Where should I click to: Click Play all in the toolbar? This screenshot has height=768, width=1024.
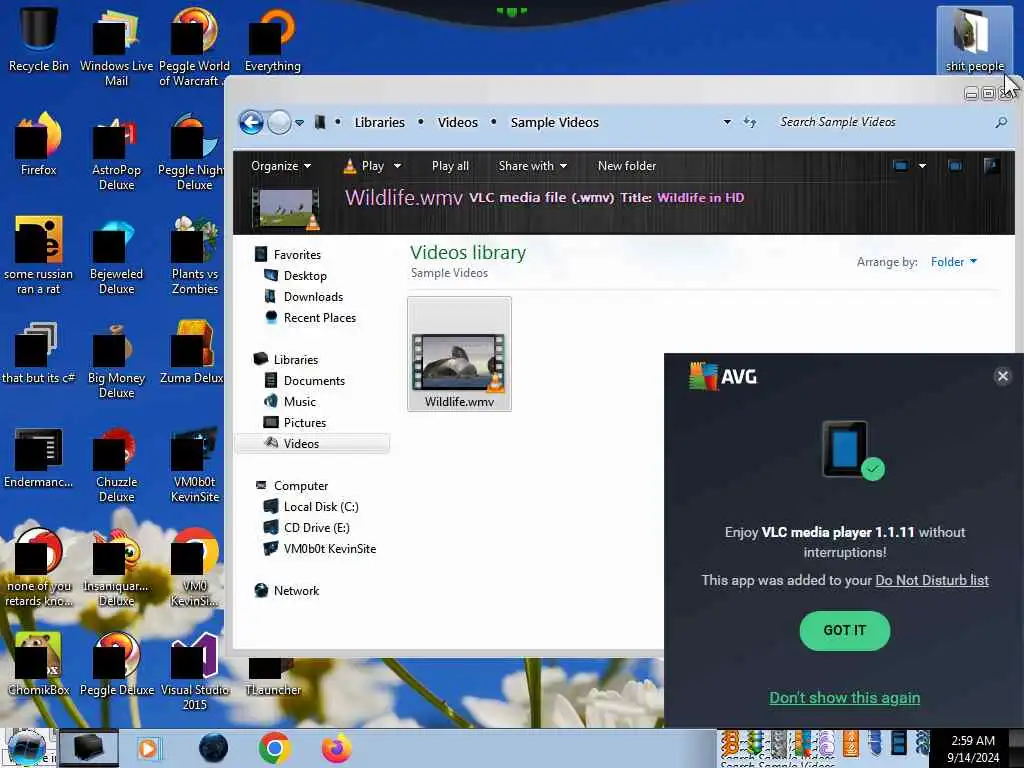coord(450,166)
